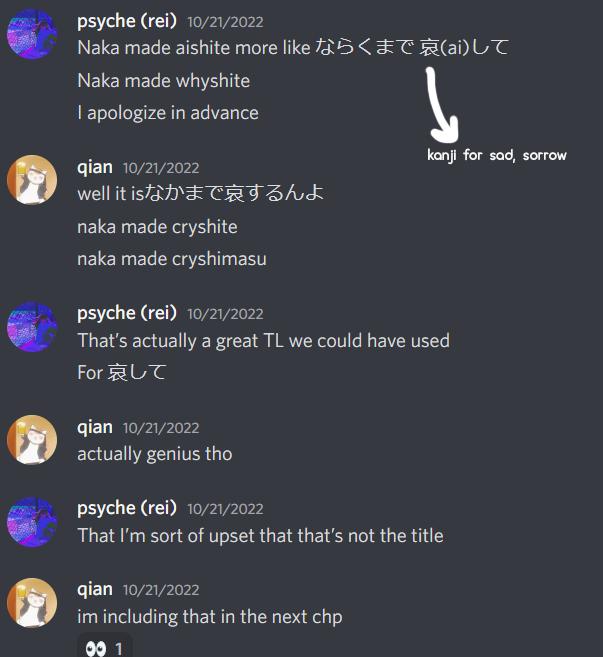This screenshot has width=603, height=657.
Task: Click the psyche (rei) username above 'That I'm sort of upset'
Action: pos(127,508)
